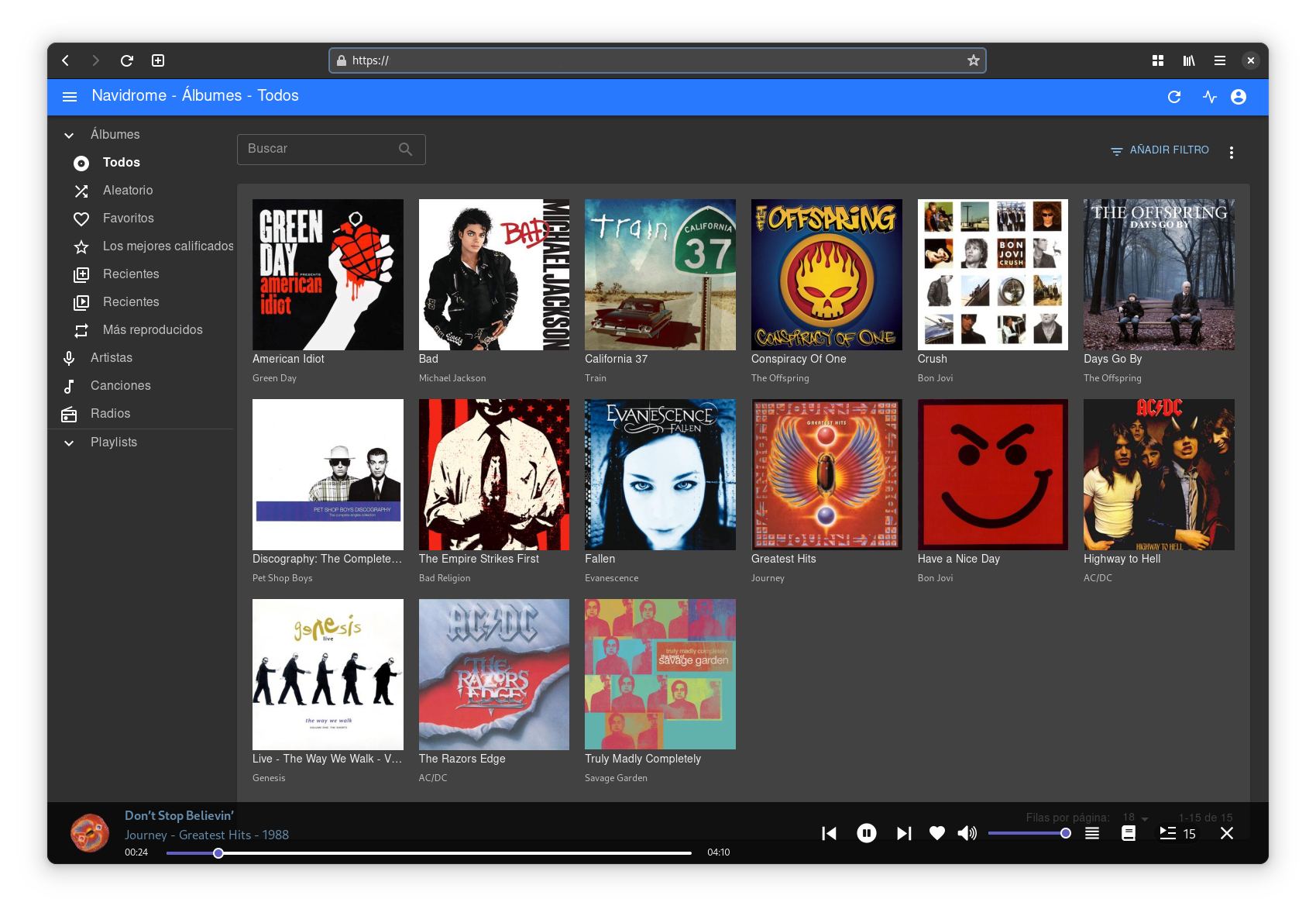Open Radios section

140,413
